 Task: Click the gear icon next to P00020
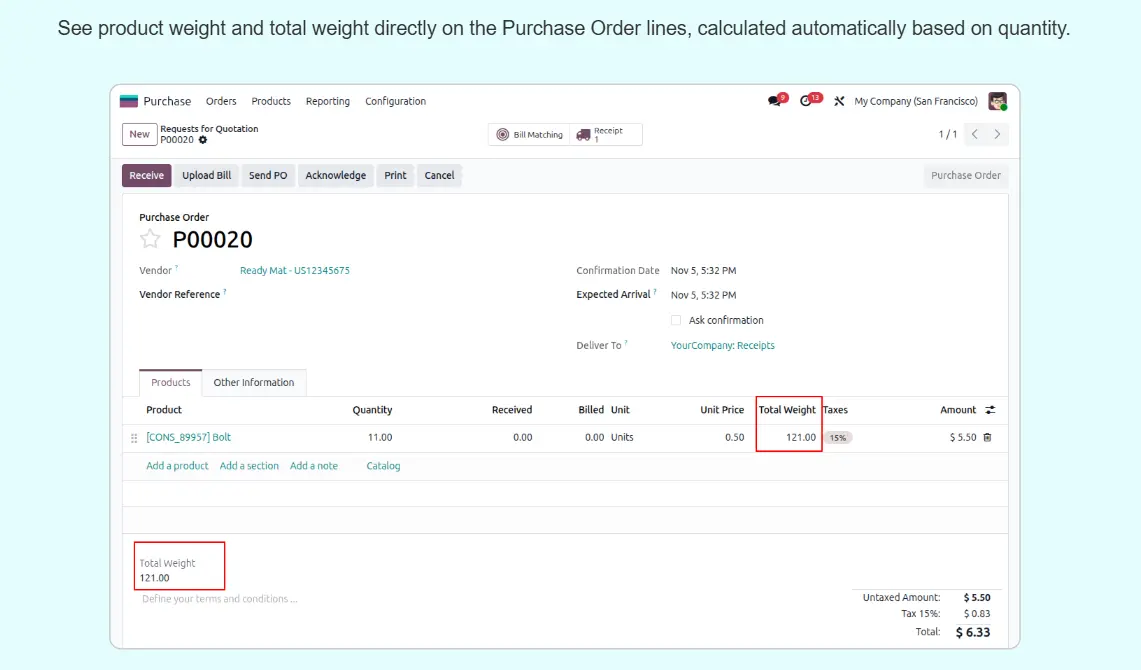click(x=203, y=140)
